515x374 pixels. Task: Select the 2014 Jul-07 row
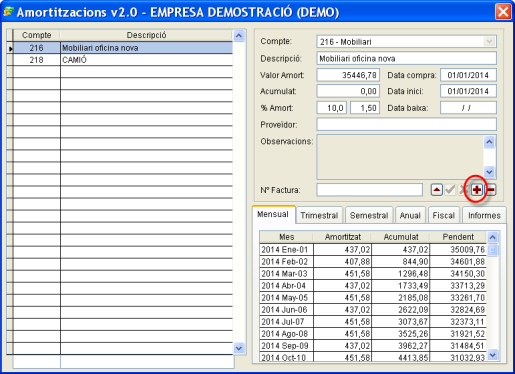pyautogui.click(x=373, y=322)
